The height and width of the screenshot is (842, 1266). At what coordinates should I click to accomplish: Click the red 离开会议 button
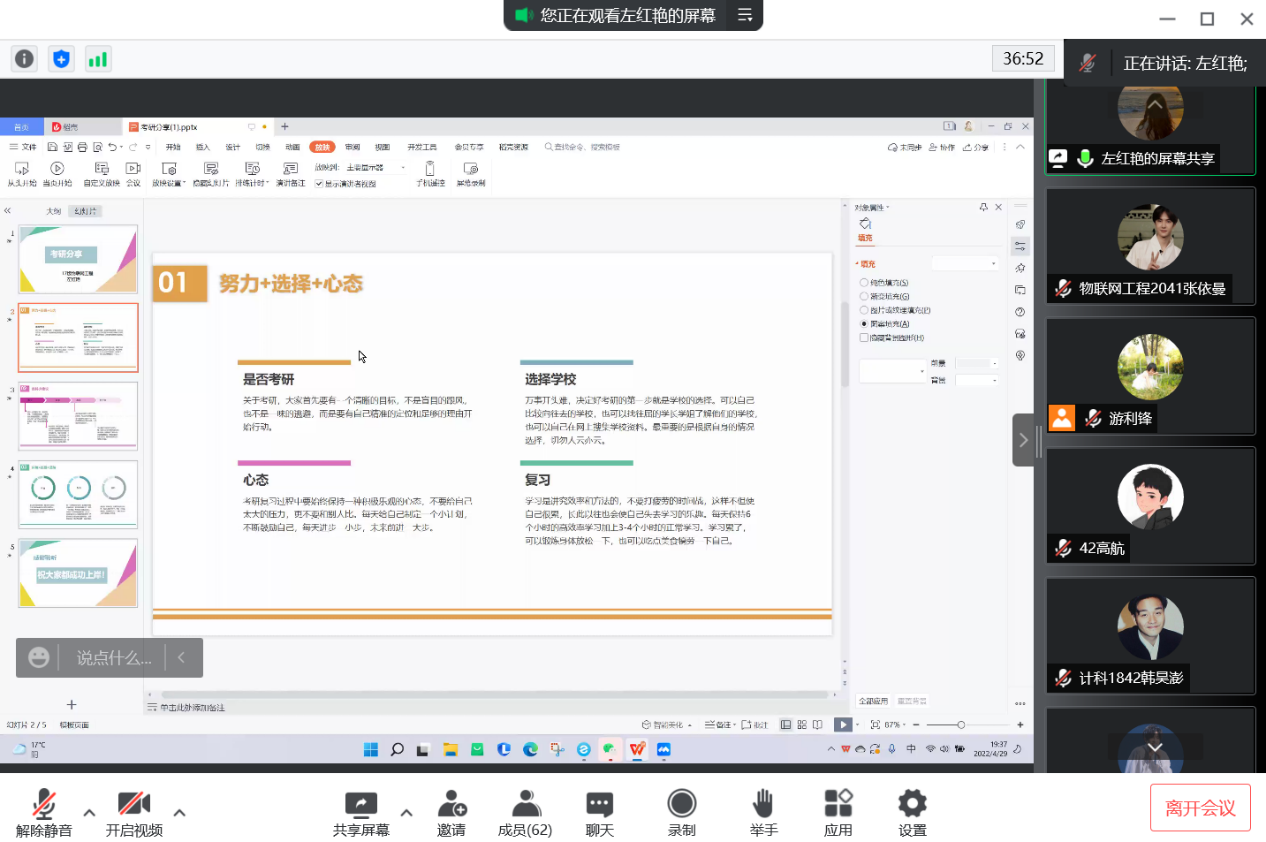1200,808
